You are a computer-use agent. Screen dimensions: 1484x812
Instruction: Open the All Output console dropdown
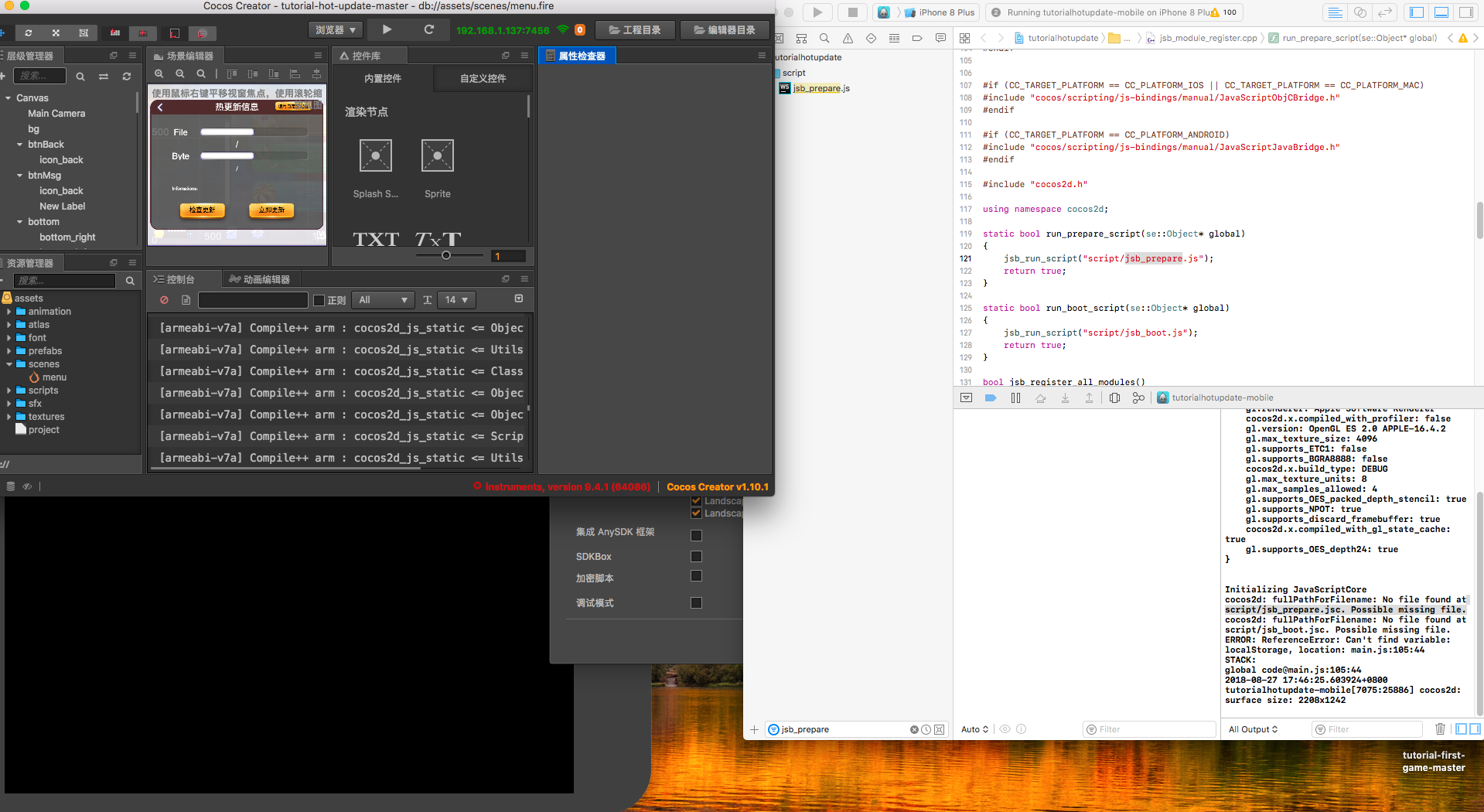(x=1253, y=729)
